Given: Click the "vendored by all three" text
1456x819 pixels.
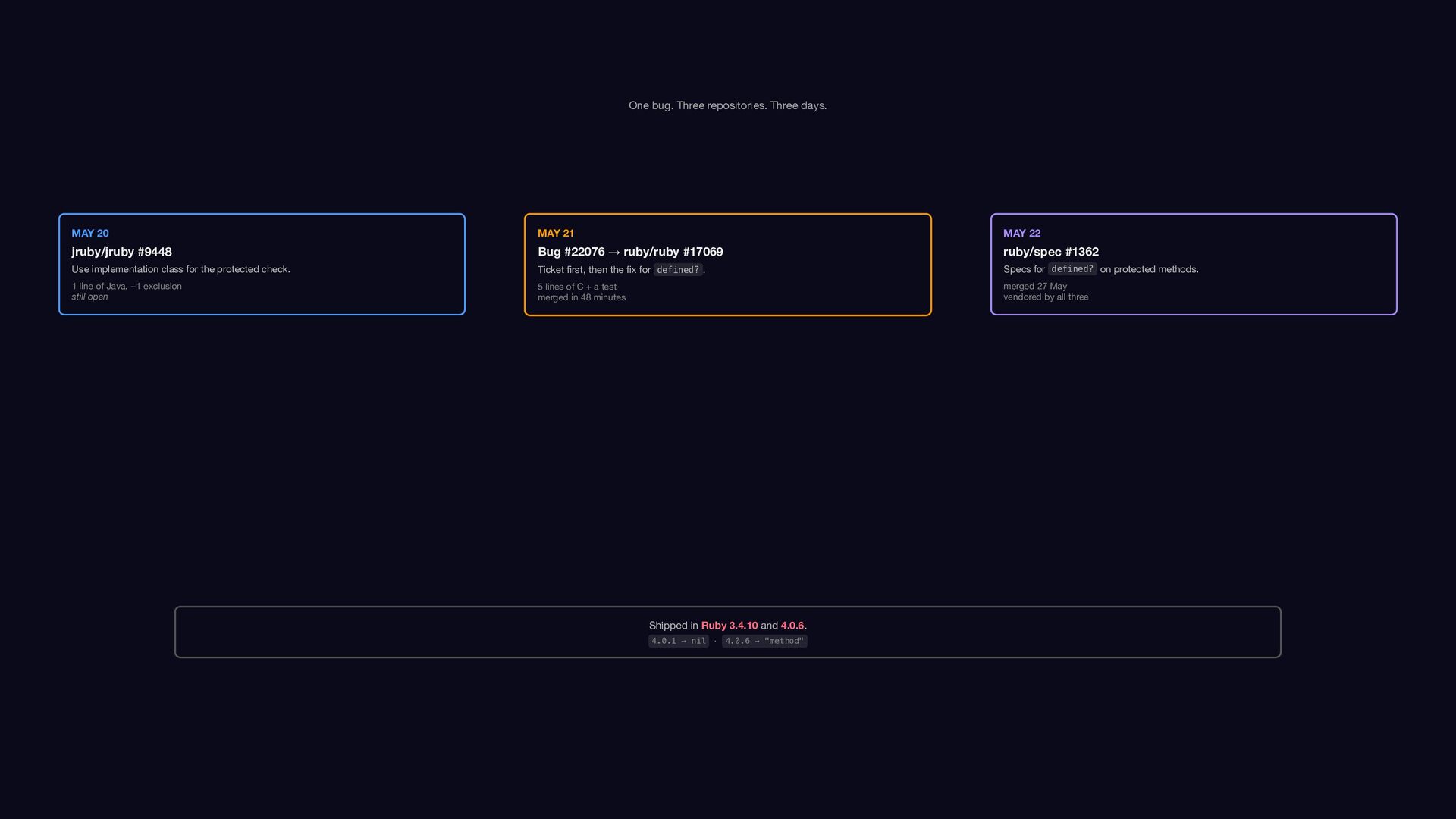Looking at the screenshot, I should 1046,297.
